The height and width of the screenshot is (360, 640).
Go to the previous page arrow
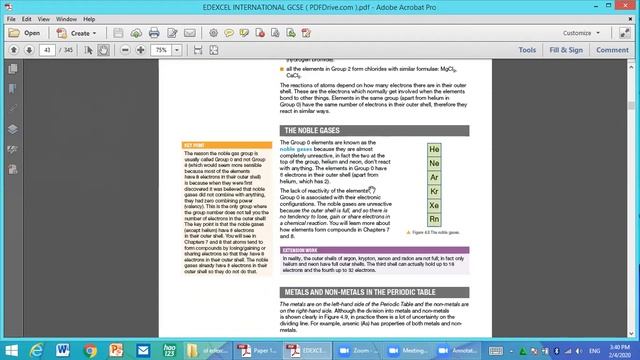click(14, 50)
